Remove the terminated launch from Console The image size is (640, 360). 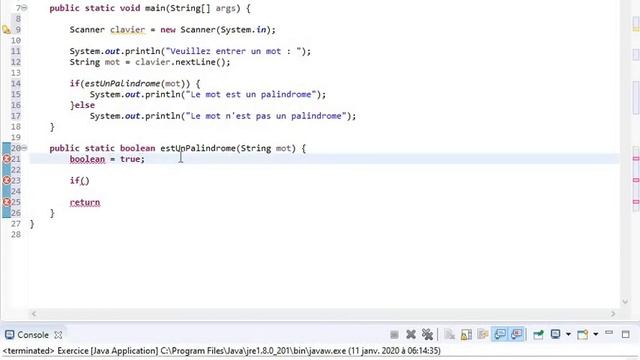point(411,335)
